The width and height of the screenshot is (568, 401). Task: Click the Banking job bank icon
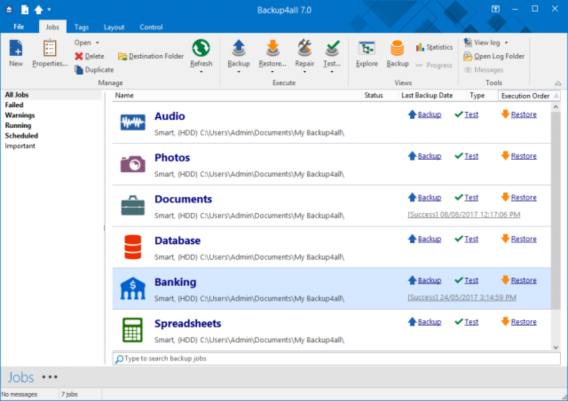[x=133, y=288]
